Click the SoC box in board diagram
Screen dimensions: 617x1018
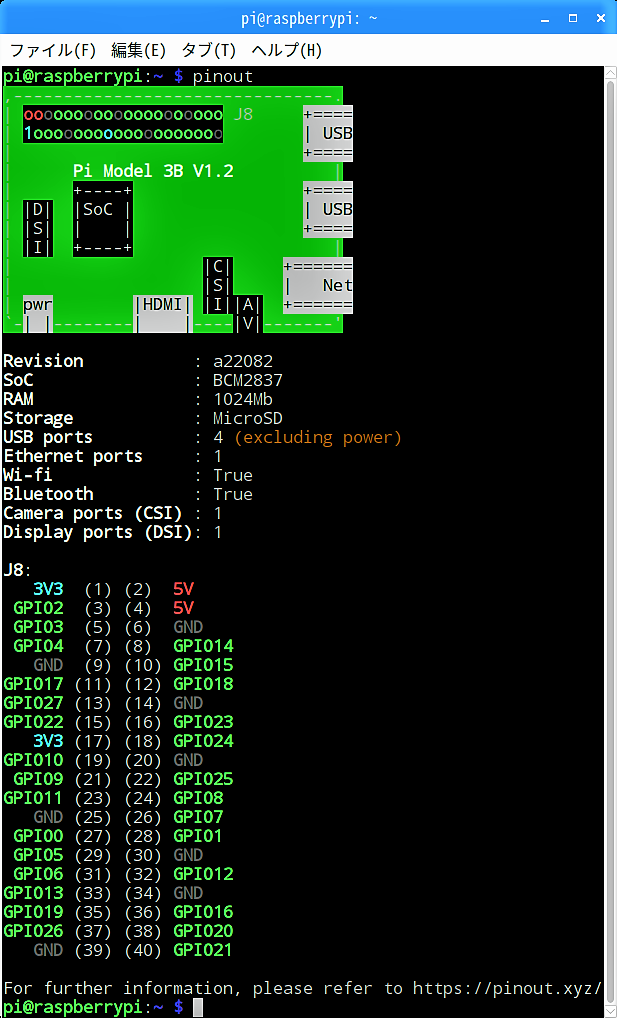click(103, 219)
